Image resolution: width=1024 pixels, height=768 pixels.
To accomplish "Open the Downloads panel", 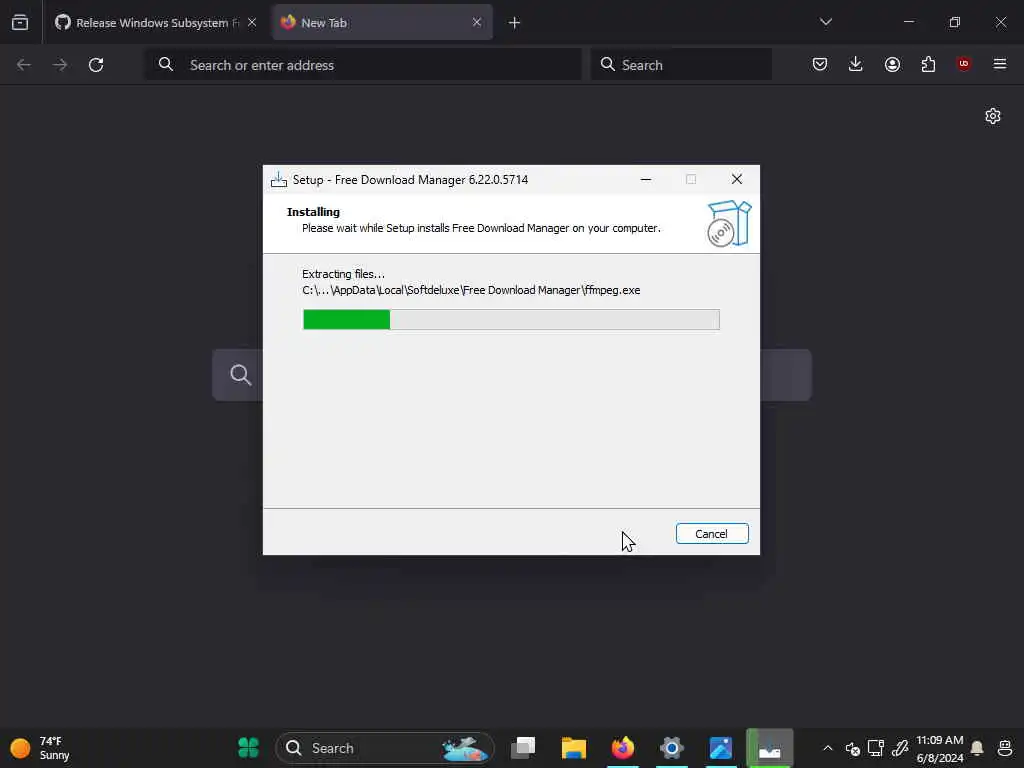I will pyautogui.click(x=856, y=64).
